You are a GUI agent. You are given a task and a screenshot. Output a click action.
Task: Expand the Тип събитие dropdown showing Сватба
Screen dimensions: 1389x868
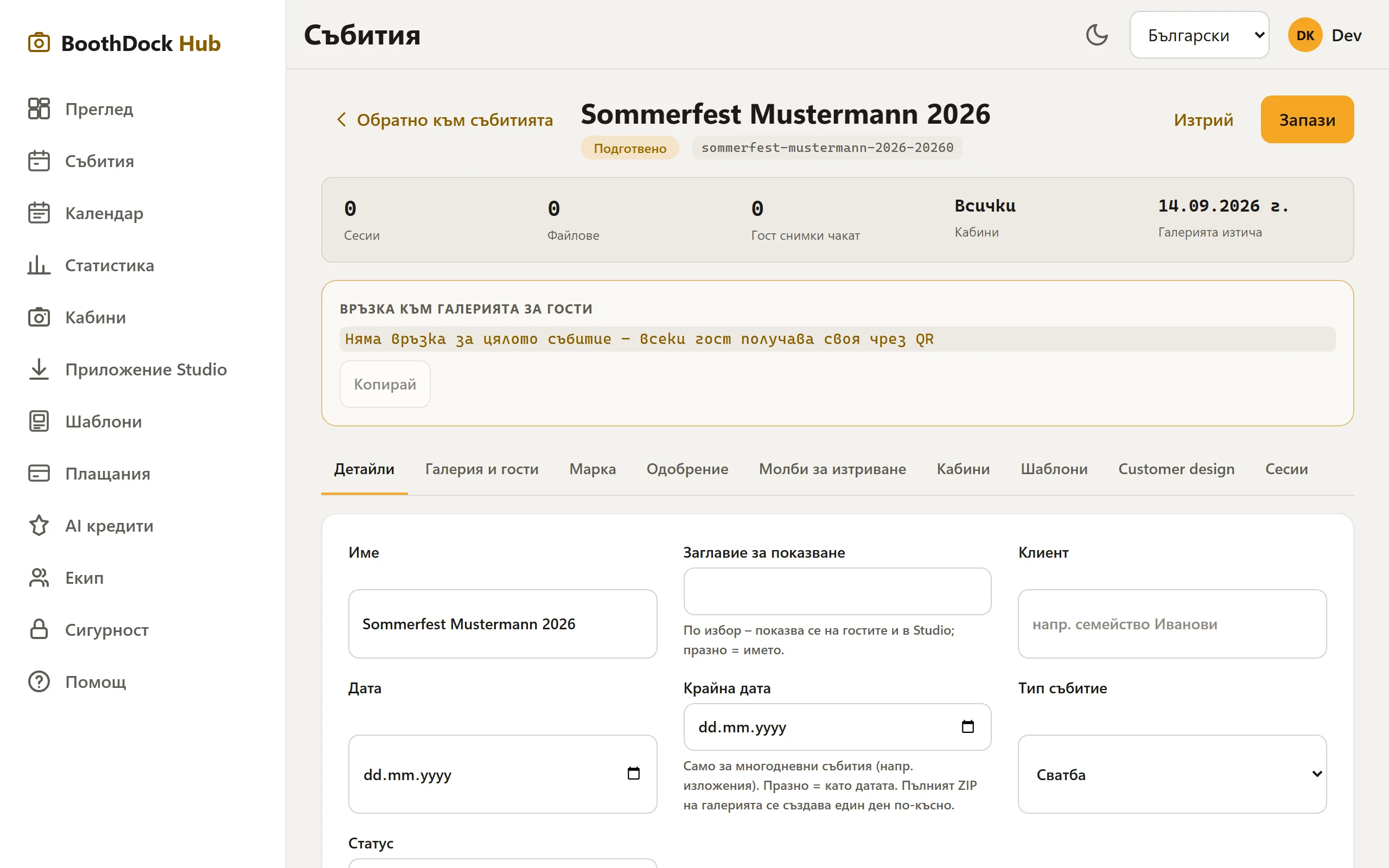tap(1172, 775)
